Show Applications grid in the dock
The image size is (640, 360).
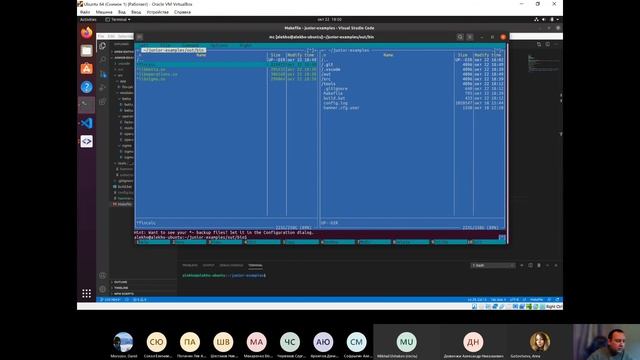click(x=87, y=293)
